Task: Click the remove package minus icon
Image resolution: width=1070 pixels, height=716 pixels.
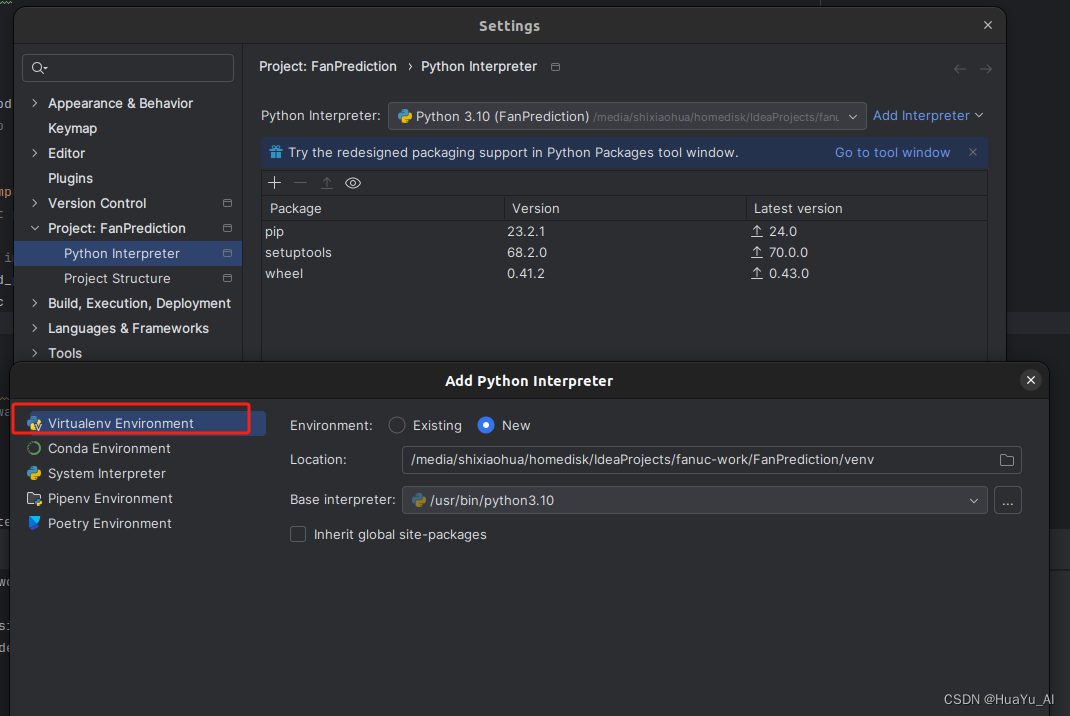Action: coord(300,182)
